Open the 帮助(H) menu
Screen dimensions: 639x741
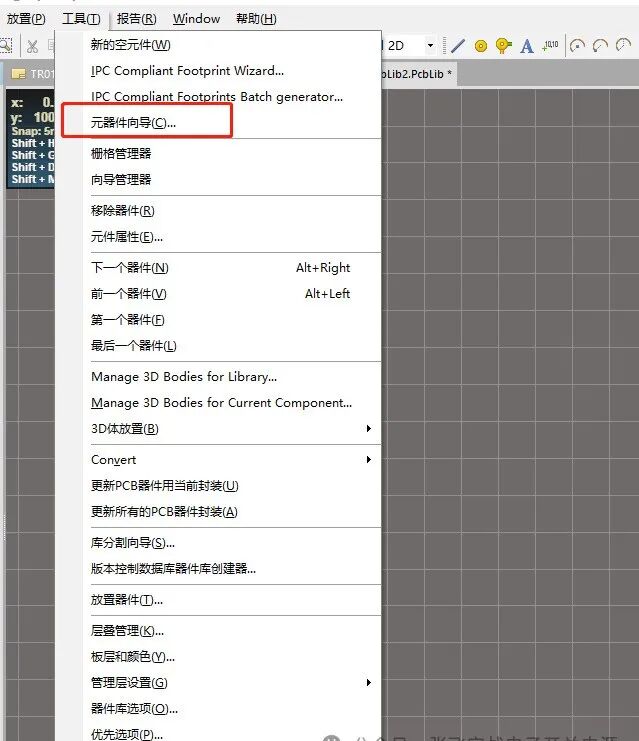coord(256,19)
